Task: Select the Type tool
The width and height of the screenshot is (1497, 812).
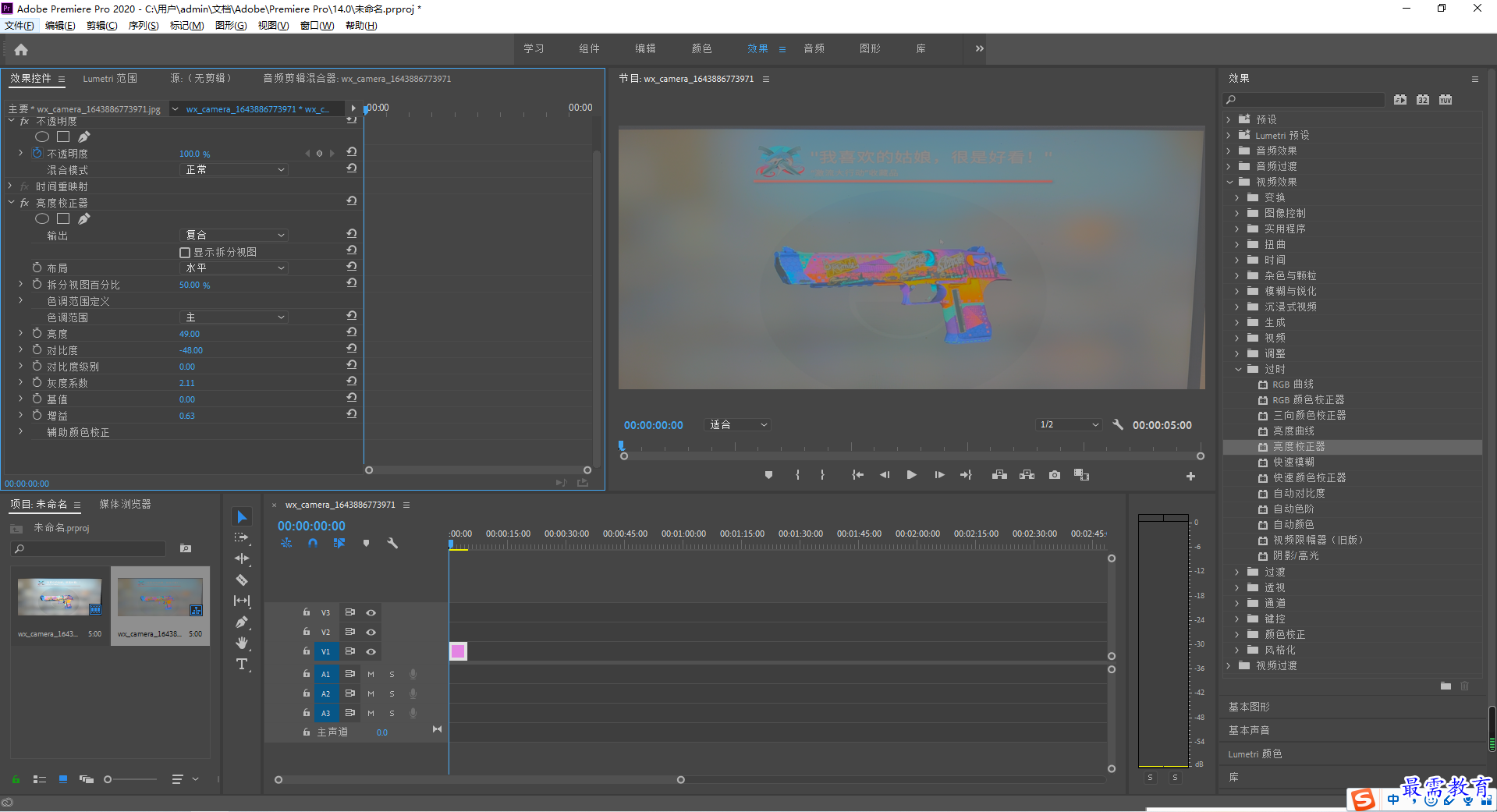Action: [242, 664]
